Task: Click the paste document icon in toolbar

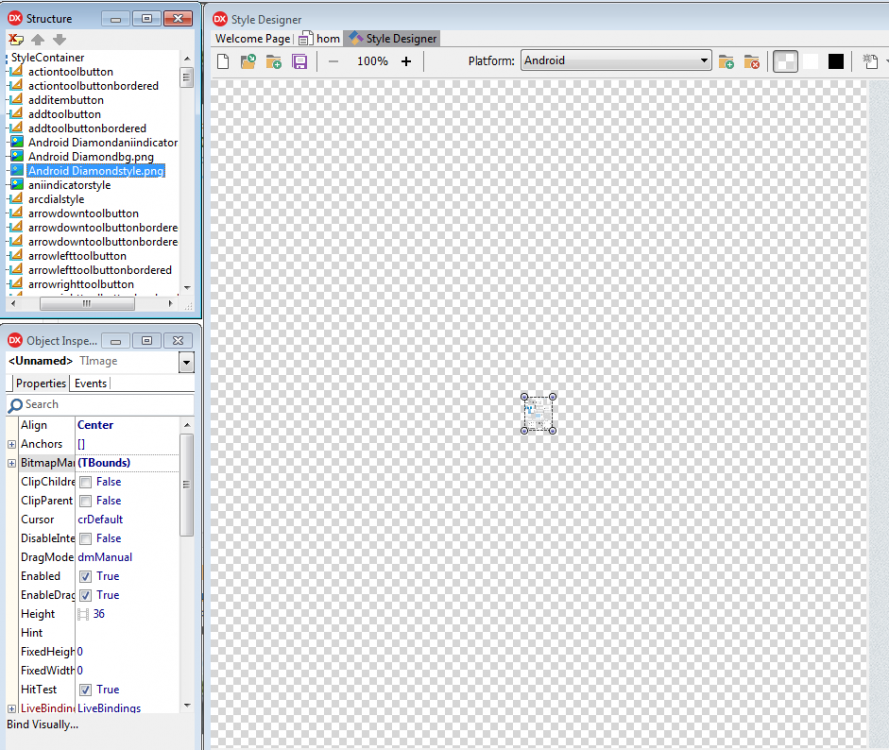Action: pos(870,61)
